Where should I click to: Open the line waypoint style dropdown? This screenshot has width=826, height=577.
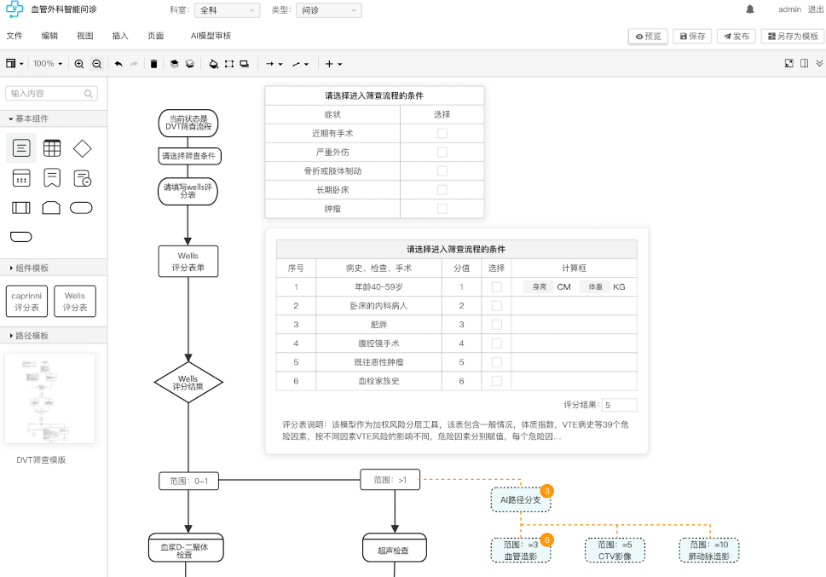(x=300, y=64)
